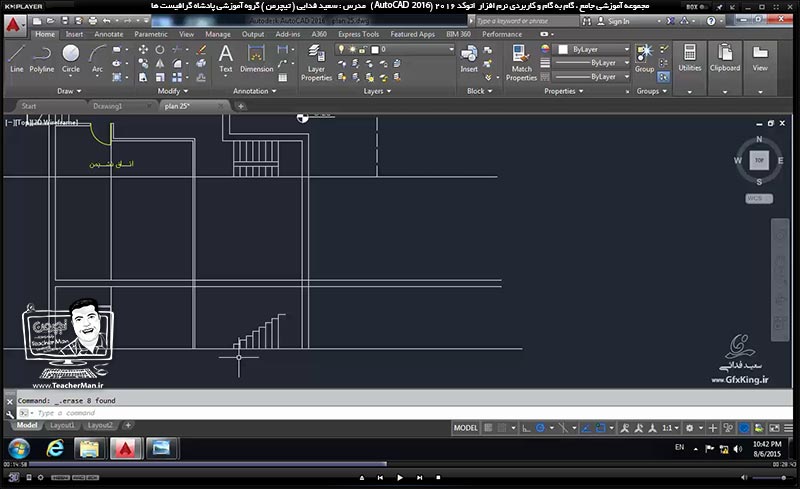Viewport: 800px width, 489px height.
Task: Select the Line tool
Action: [16, 58]
